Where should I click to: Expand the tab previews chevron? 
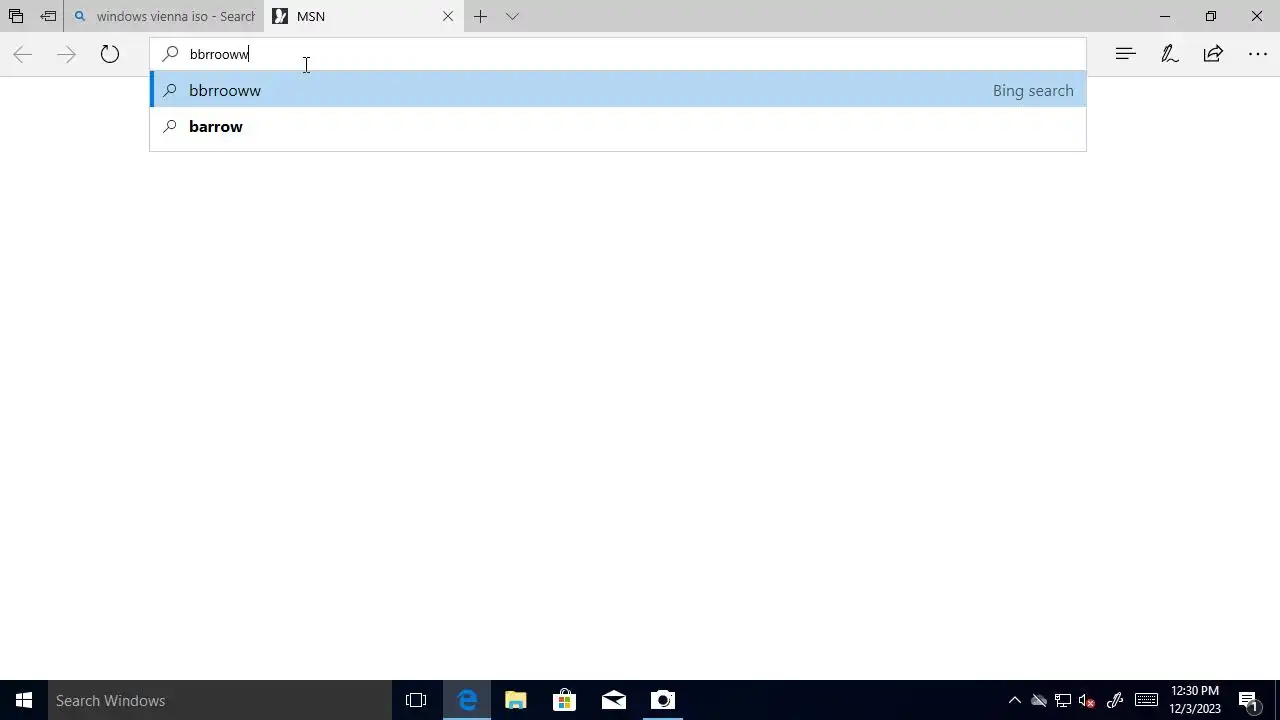point(512,16)
